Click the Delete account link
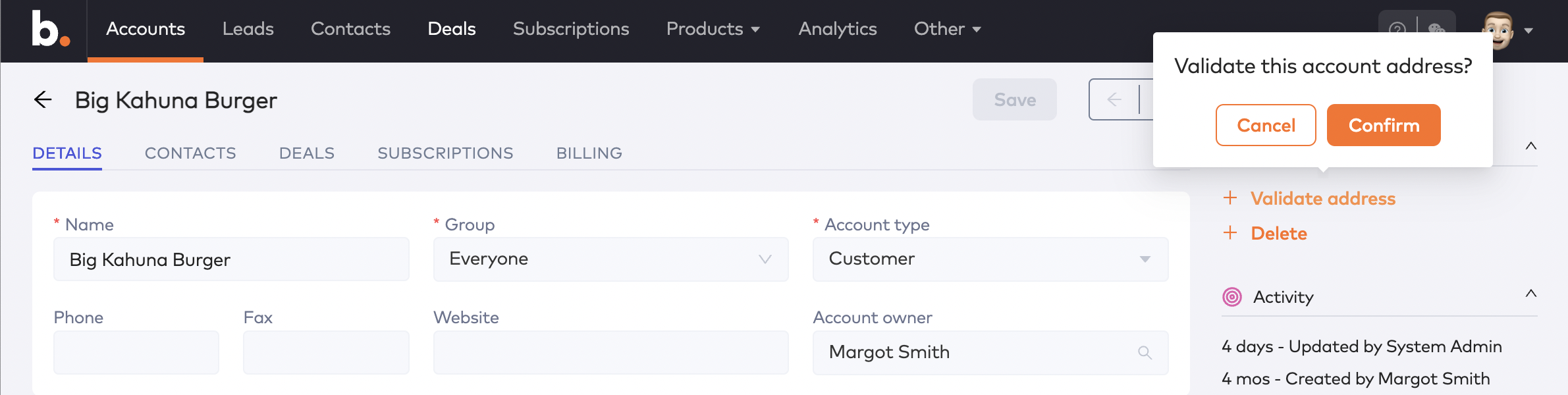1568x395 pixels. pos(1279,233)
